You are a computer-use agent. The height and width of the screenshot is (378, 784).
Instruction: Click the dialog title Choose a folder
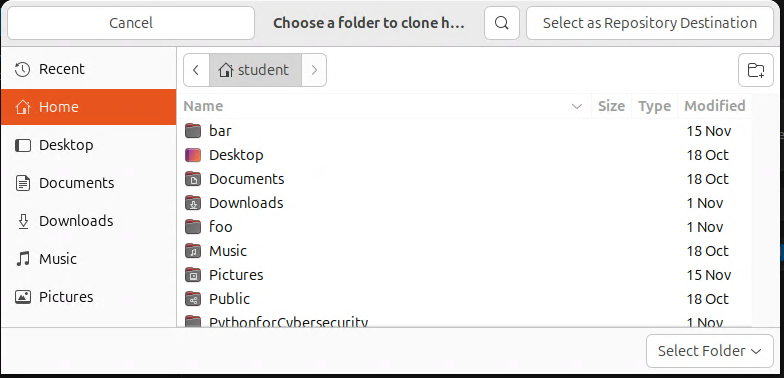(369, 23)
